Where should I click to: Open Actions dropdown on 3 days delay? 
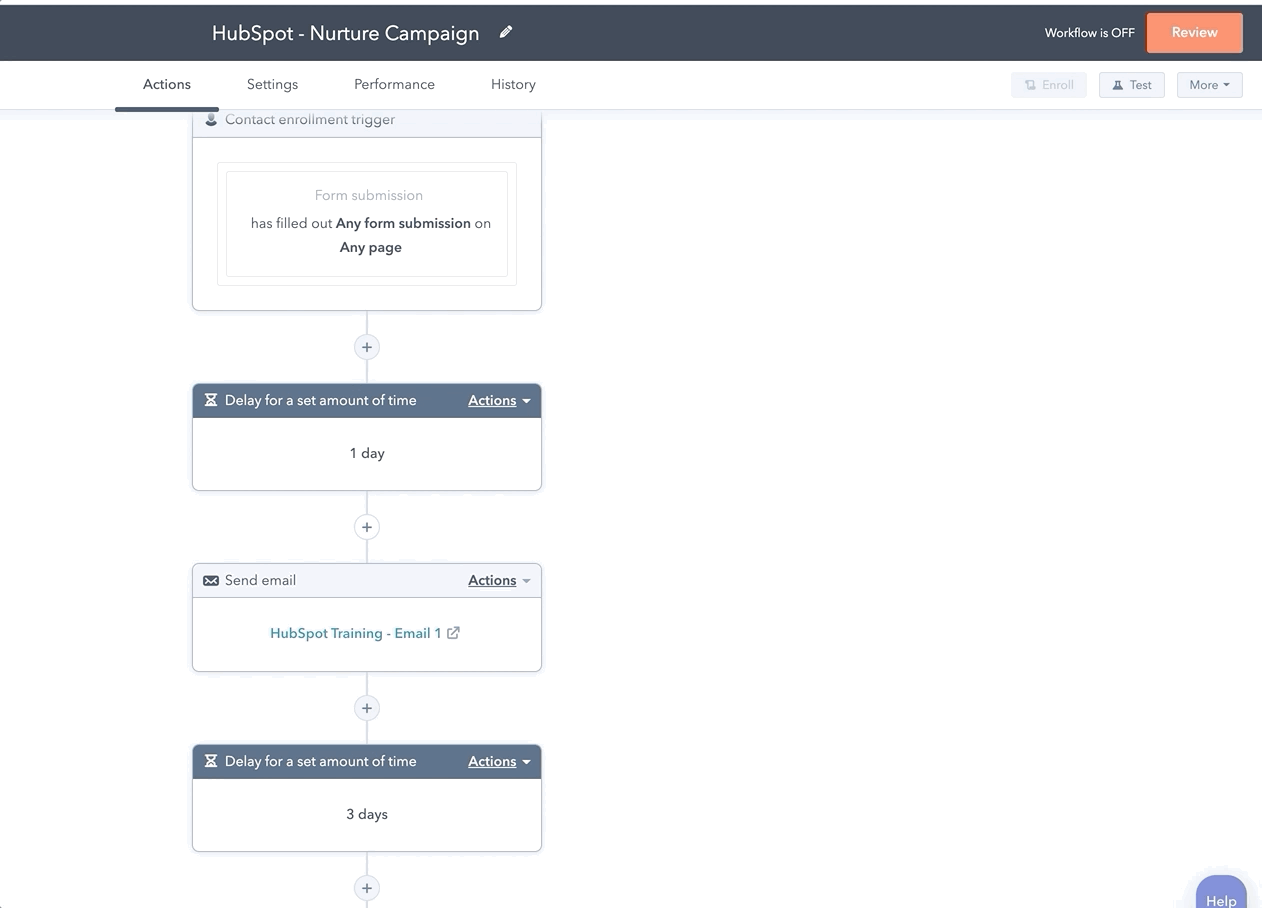pos(499,761)
